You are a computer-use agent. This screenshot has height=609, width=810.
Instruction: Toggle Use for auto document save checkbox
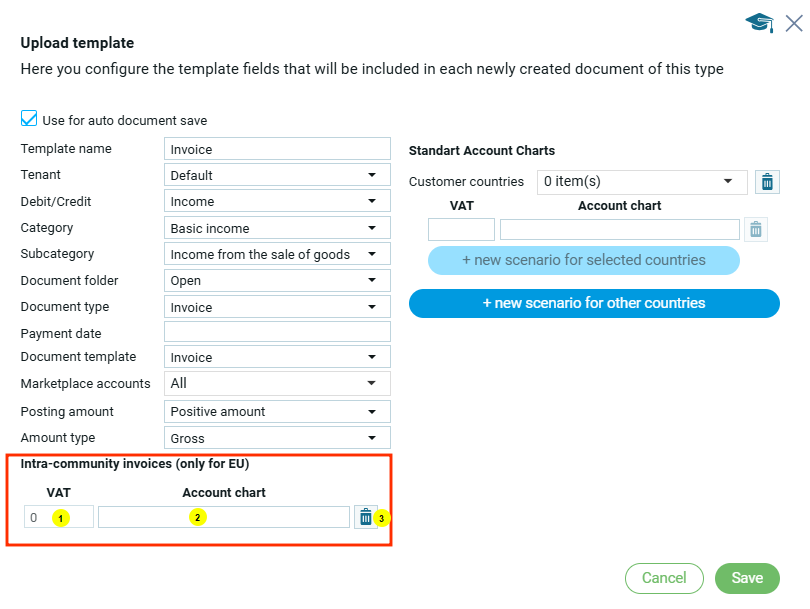pyautogui.click(x=29, y=119)
